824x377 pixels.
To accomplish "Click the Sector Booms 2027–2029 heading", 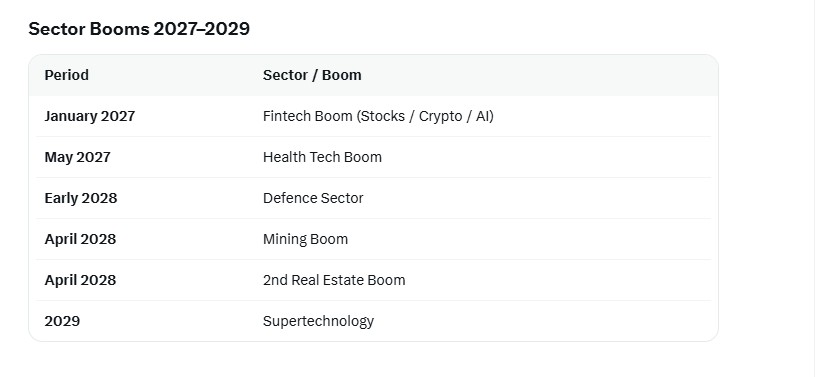I will (139, 29).
